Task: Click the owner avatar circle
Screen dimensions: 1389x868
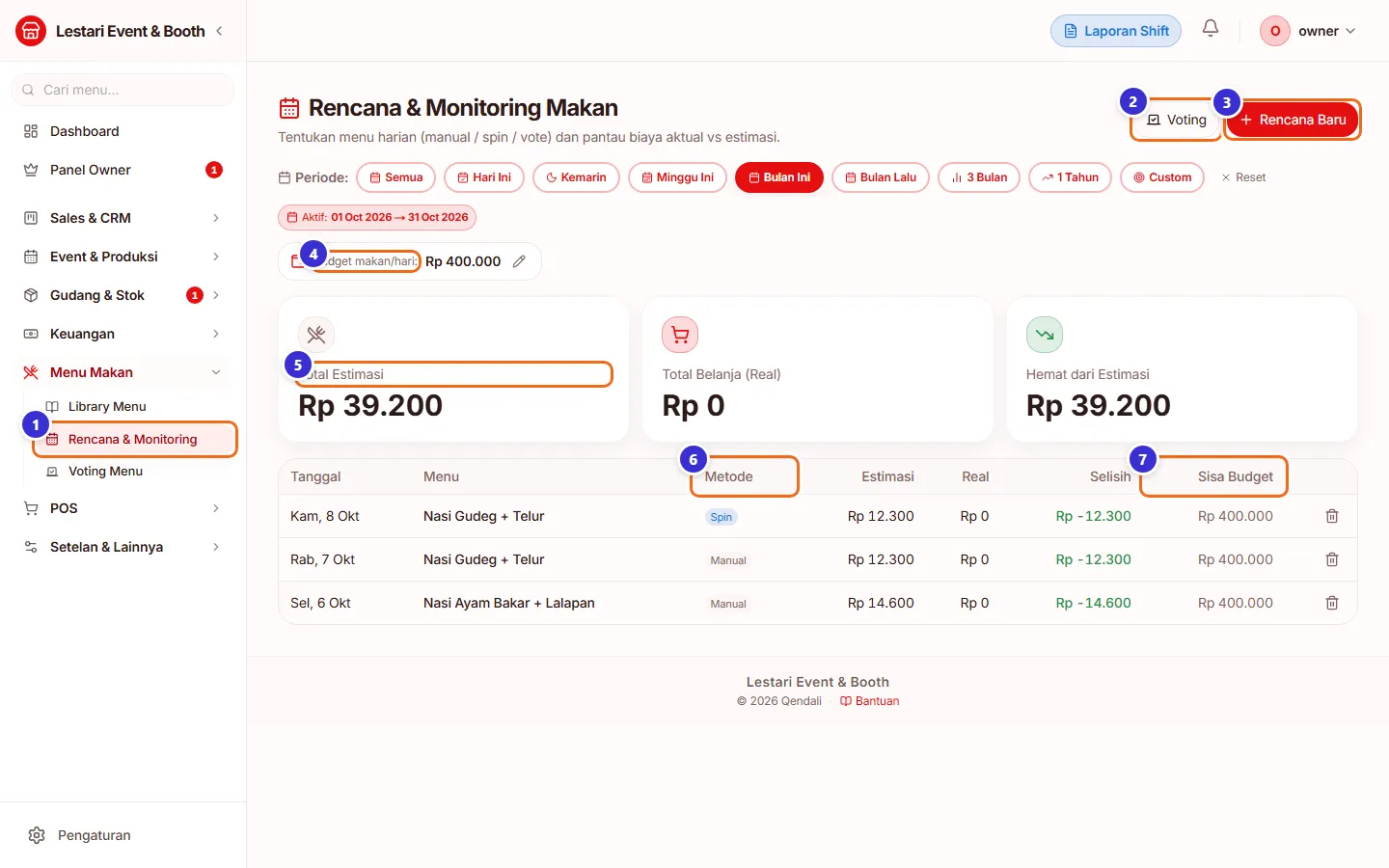Action: pos(1275,31)
